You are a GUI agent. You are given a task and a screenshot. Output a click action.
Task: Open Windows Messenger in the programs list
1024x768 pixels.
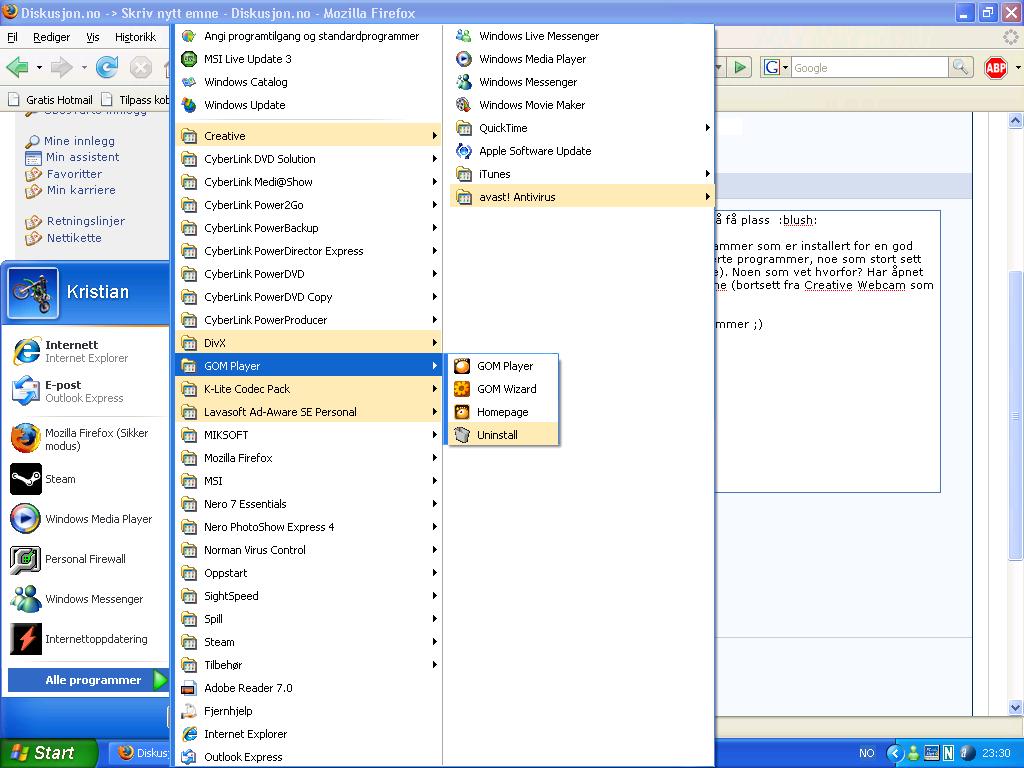pos(581,82)
